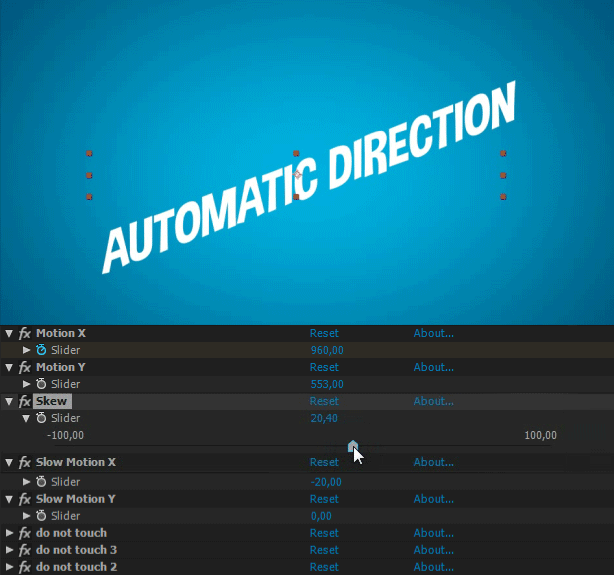Viewport: 614px width, 575px height.
Task: Select the Slow Motion Y effect name
Action: [x=76, y=499]
